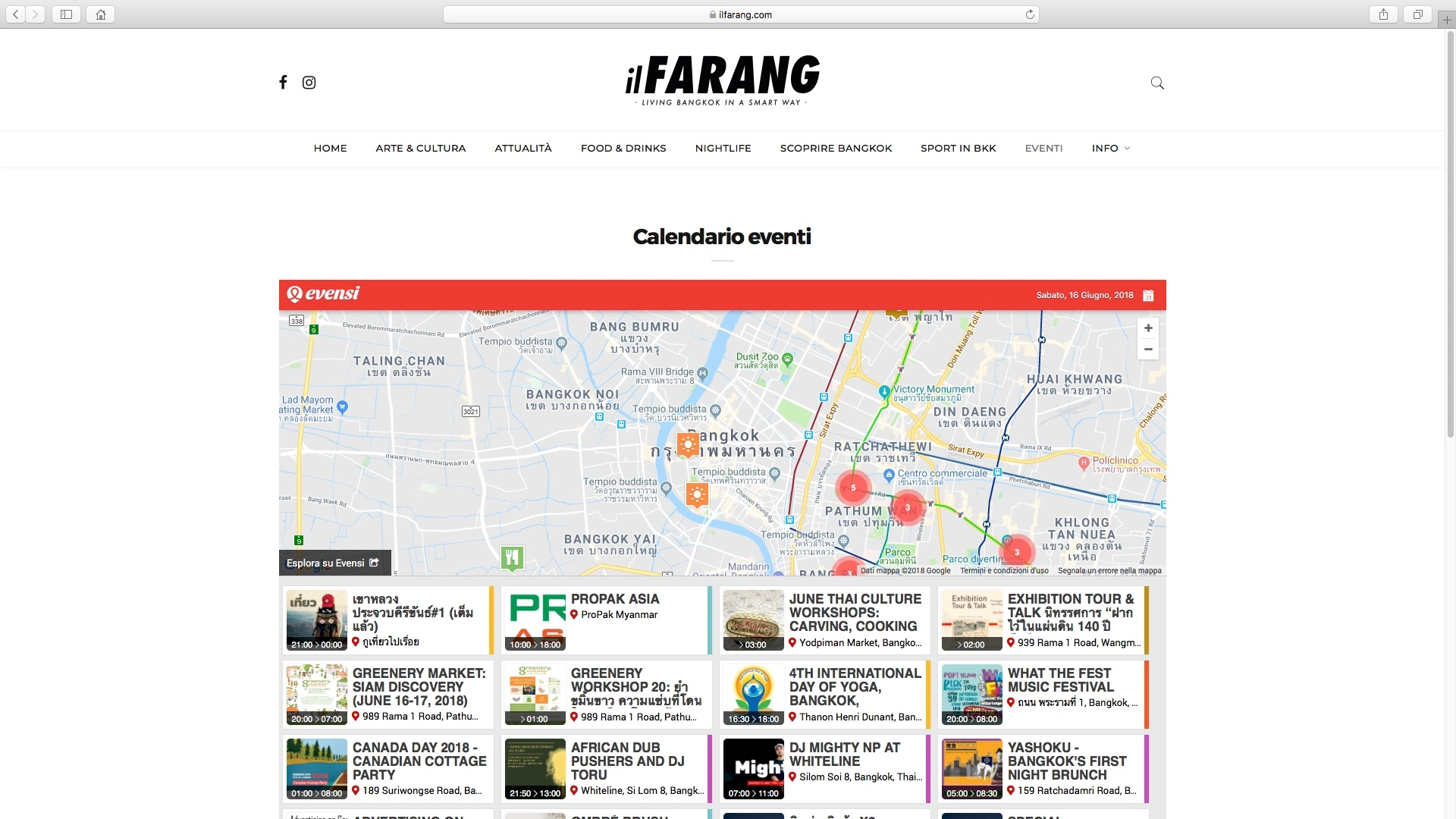Click the page vertical scrollbar
The width and height of the screenshot is (1456, 819).
[1451, 235]
